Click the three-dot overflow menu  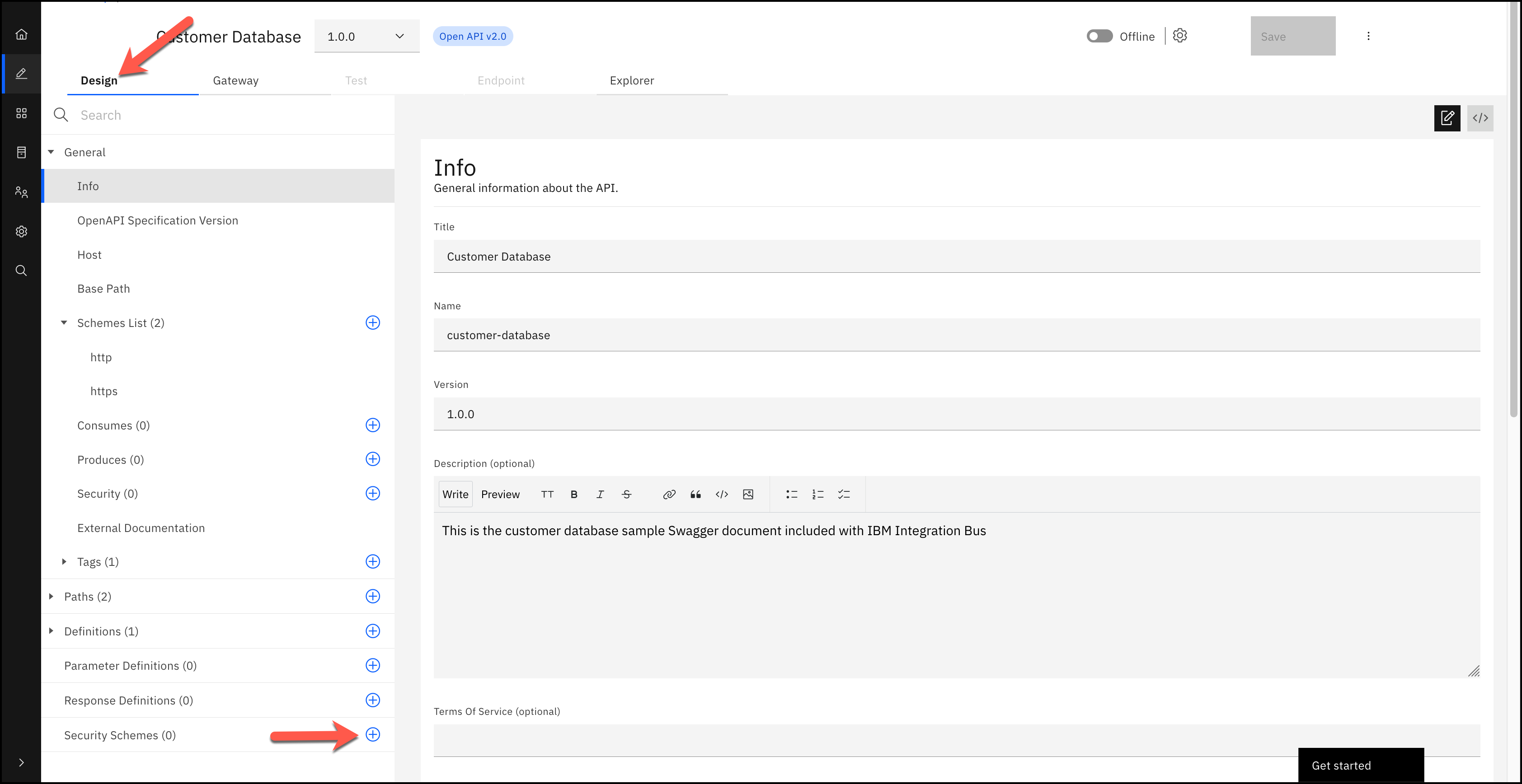1369,36
